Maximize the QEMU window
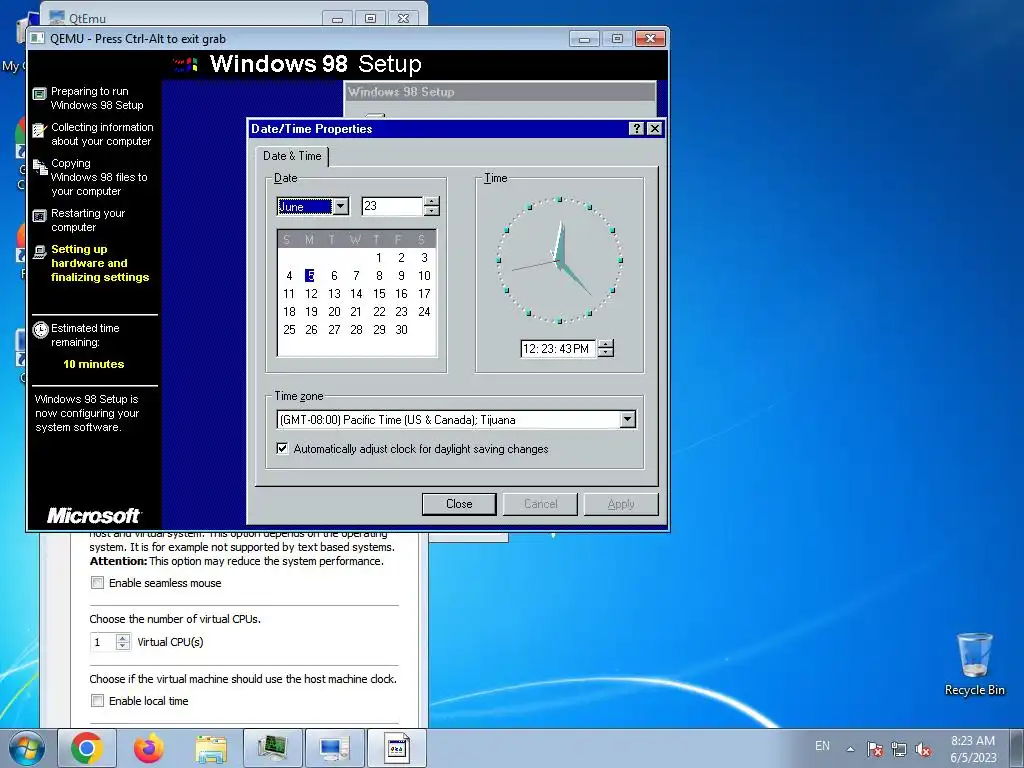The height and width of the screenshot is (768, 1024). point(617,39)
